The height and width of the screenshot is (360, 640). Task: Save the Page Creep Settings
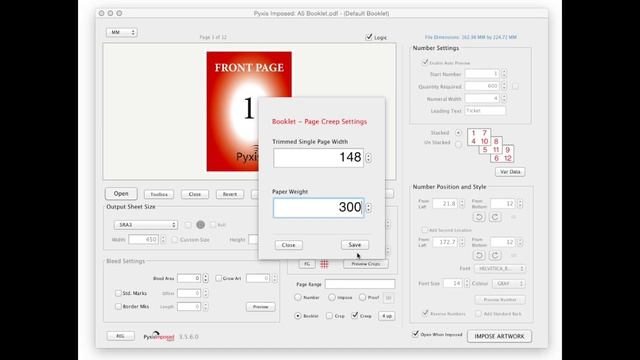355,245
